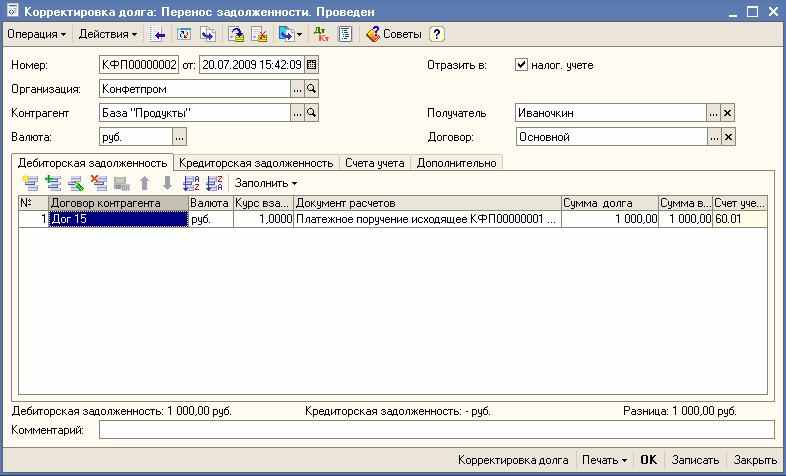786x476 pixels.
Task: Click the create-based-on document icon
Action: [286, 35]
